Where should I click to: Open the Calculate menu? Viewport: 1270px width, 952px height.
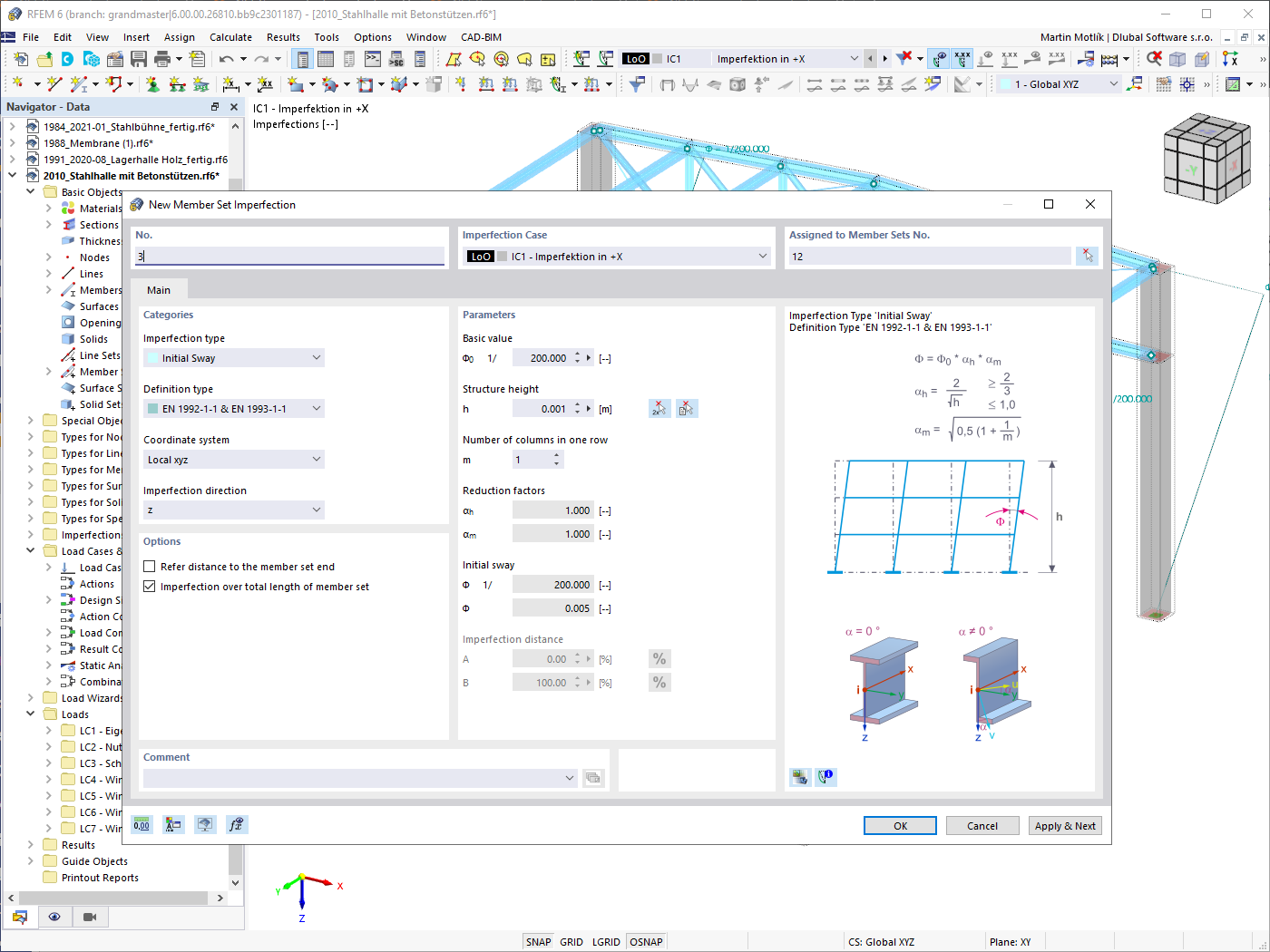coord(230,37)
